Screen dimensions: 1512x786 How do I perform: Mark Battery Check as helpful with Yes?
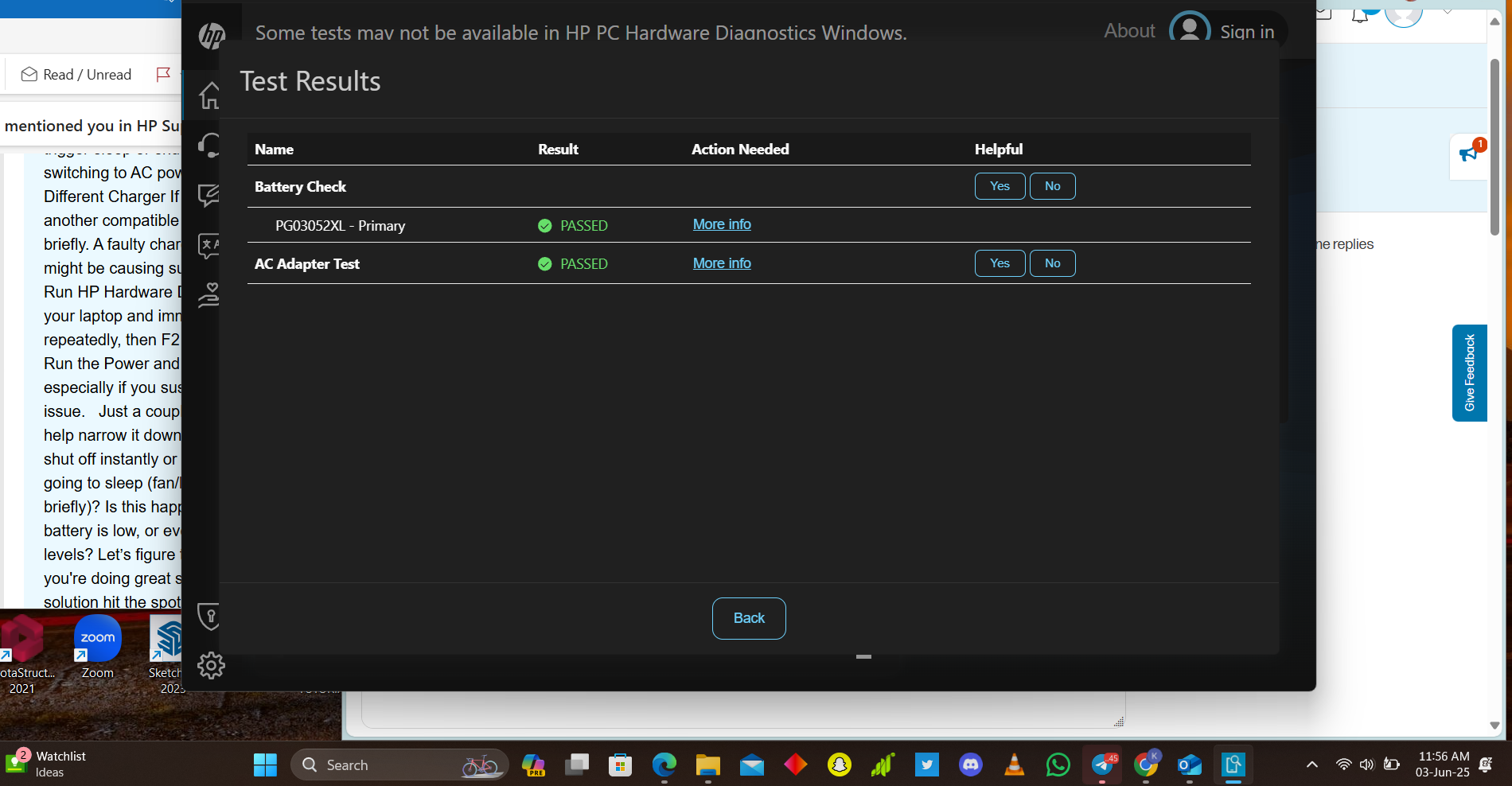click(x=1000, y=186)
